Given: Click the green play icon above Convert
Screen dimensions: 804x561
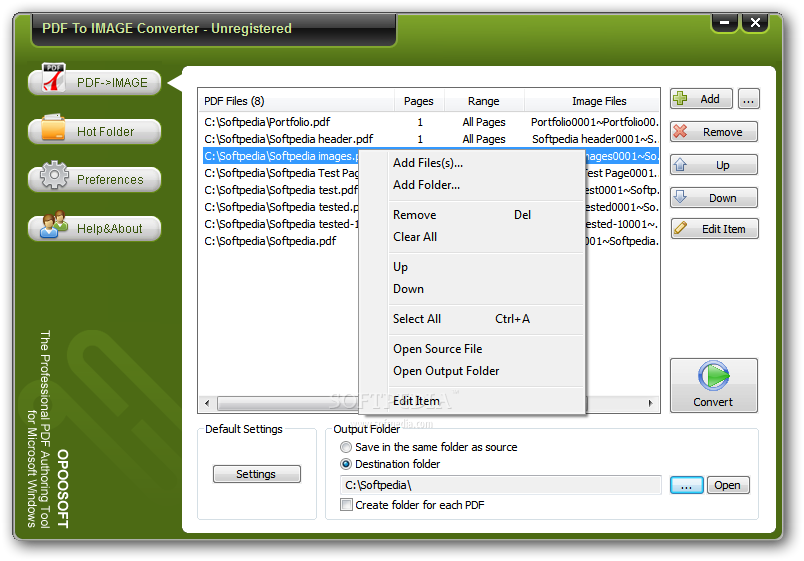Looking at the screenshot, I should [x=713, y=376].
